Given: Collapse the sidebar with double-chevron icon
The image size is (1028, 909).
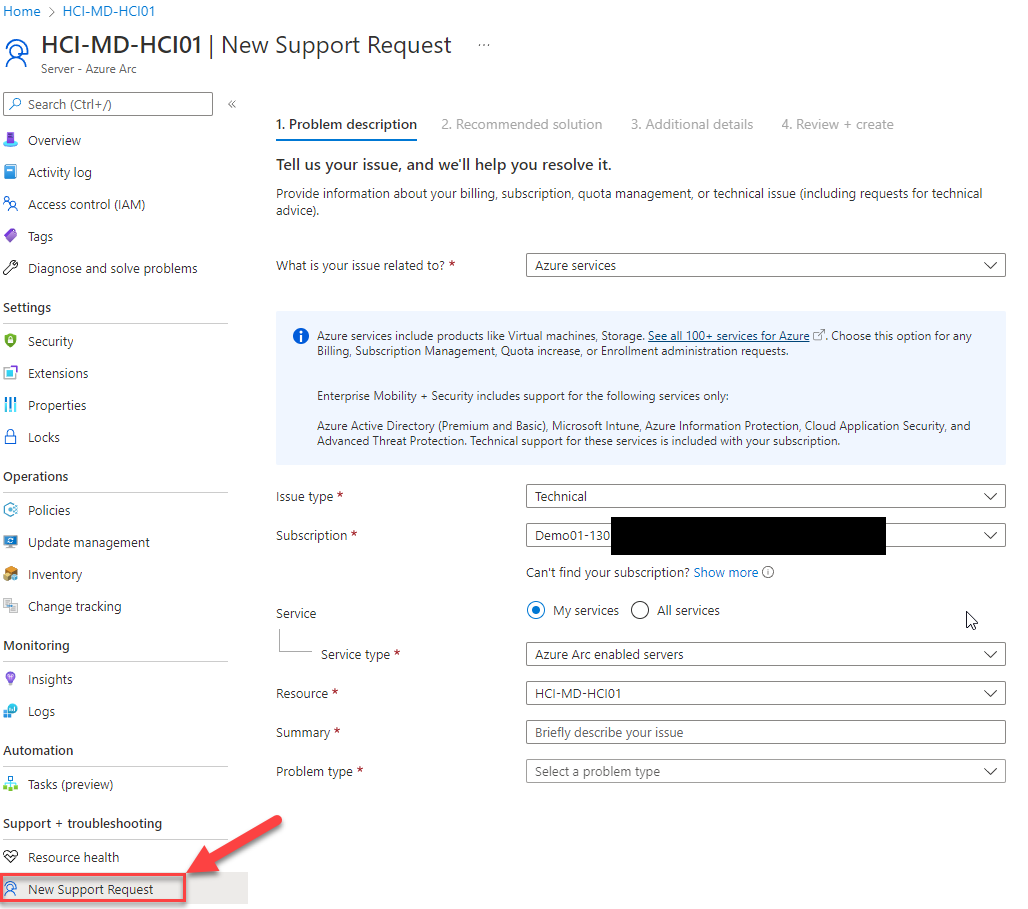Looking at the screenshot, I should pos(232,104).
